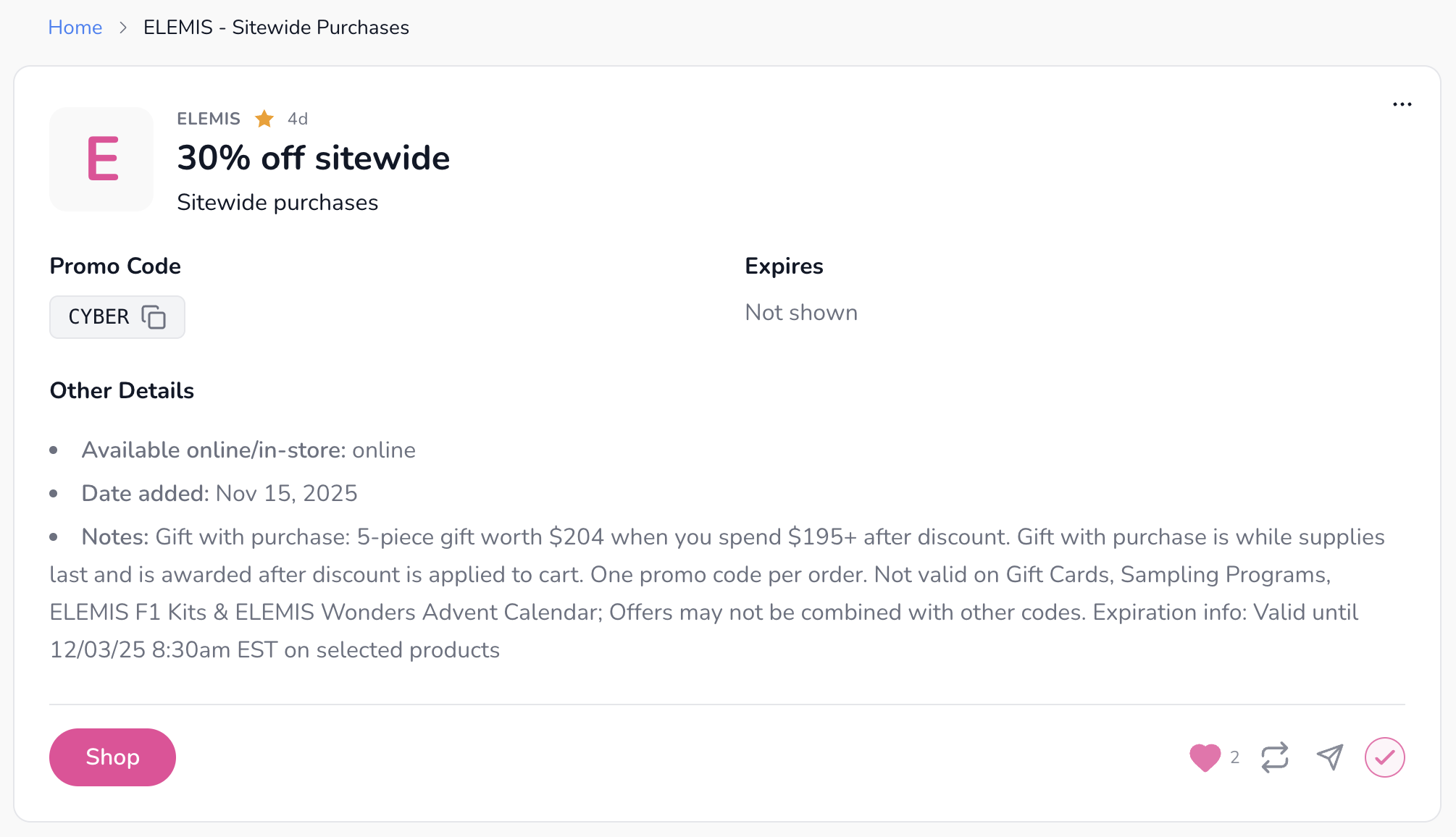Expand additional actions on the offer card
This screenshot has width=1456, height=837.
pyautogui.click(x=1402, y=104)
